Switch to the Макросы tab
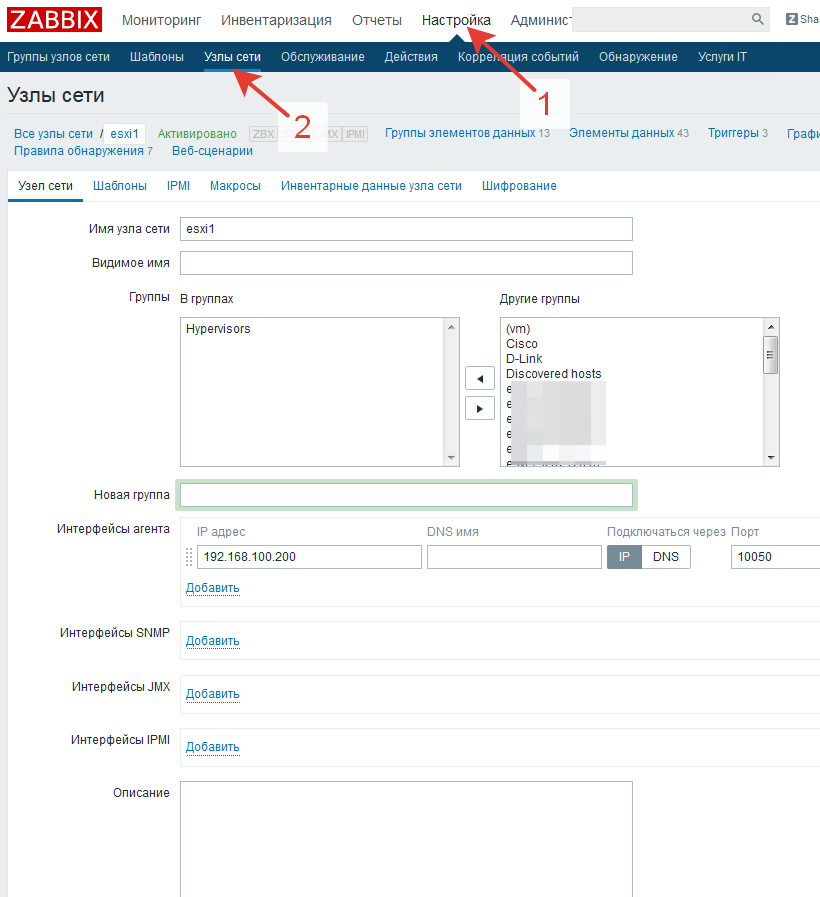The width and height of the screenshot is (820, 897). (x=235, y=186)
